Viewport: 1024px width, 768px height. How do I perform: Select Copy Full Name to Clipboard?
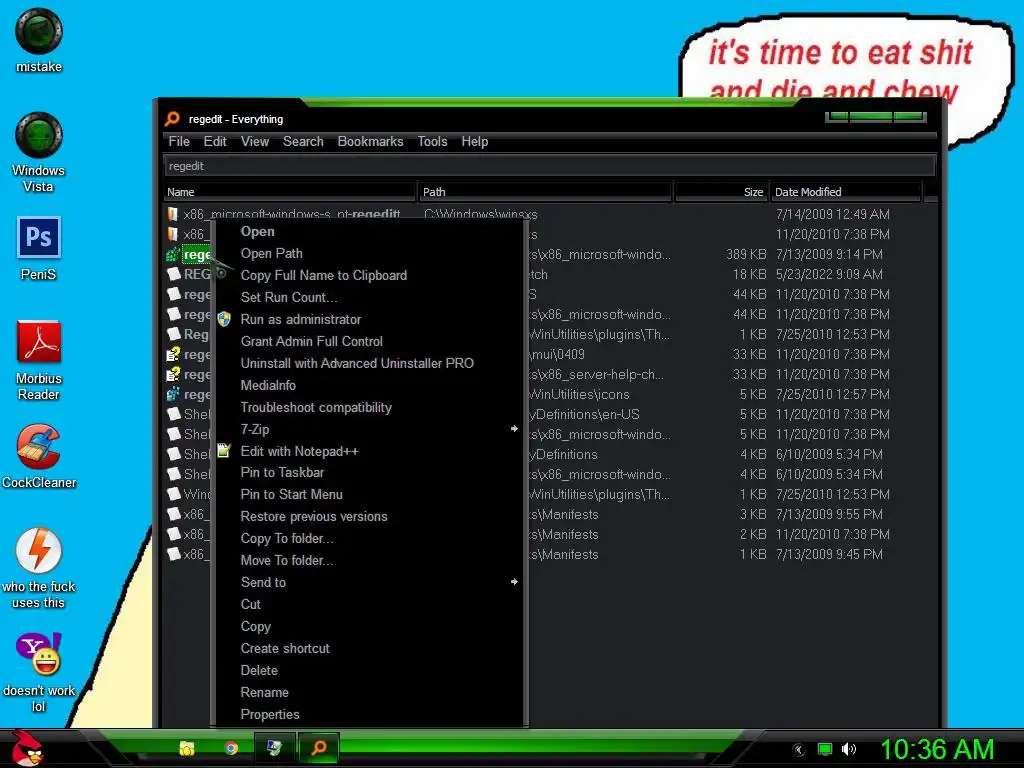(x=324, y=276)
